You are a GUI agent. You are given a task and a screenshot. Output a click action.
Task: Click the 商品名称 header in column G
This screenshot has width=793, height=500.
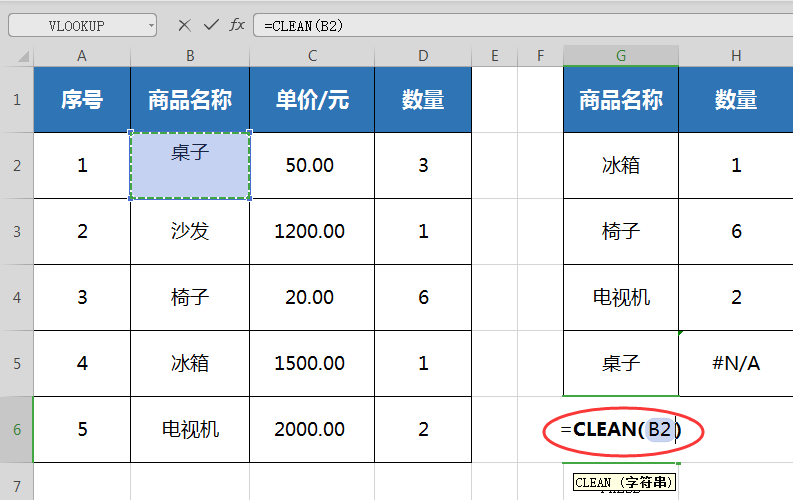(621, 100)
